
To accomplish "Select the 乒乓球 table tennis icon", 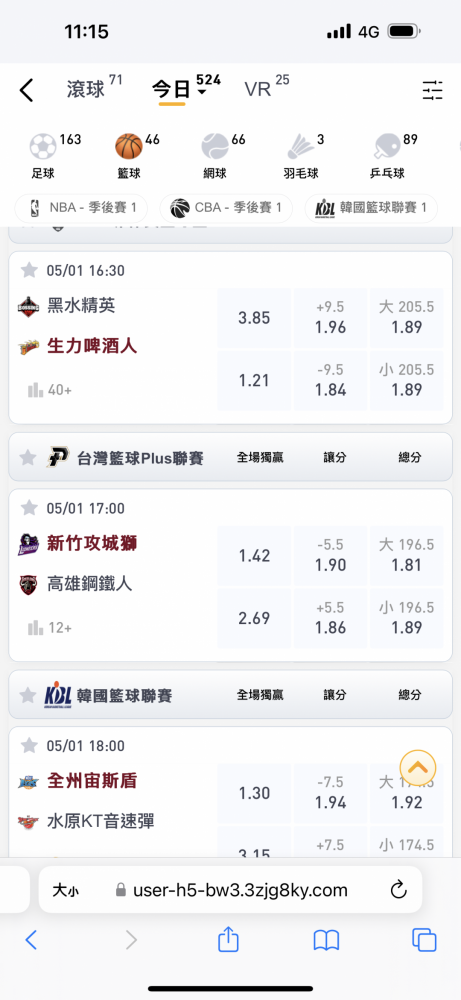I will pyautogui.click(x=387, y=156).
